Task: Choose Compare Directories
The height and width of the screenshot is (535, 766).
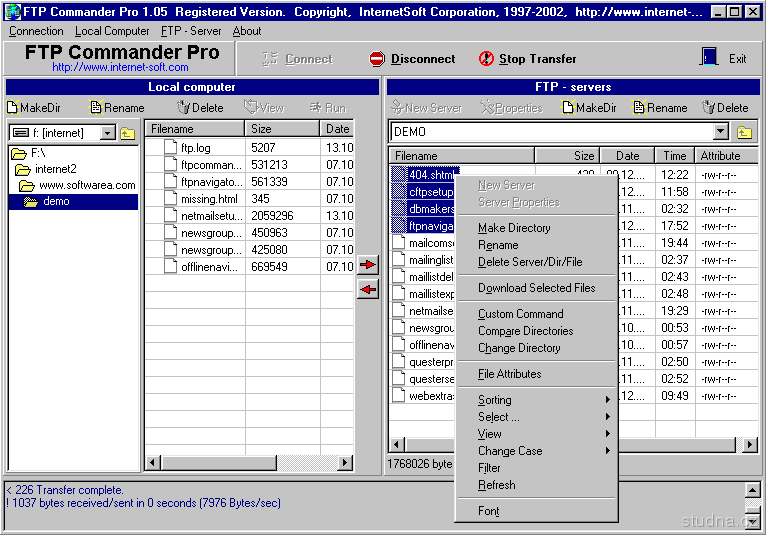Action: pos(536,331)
